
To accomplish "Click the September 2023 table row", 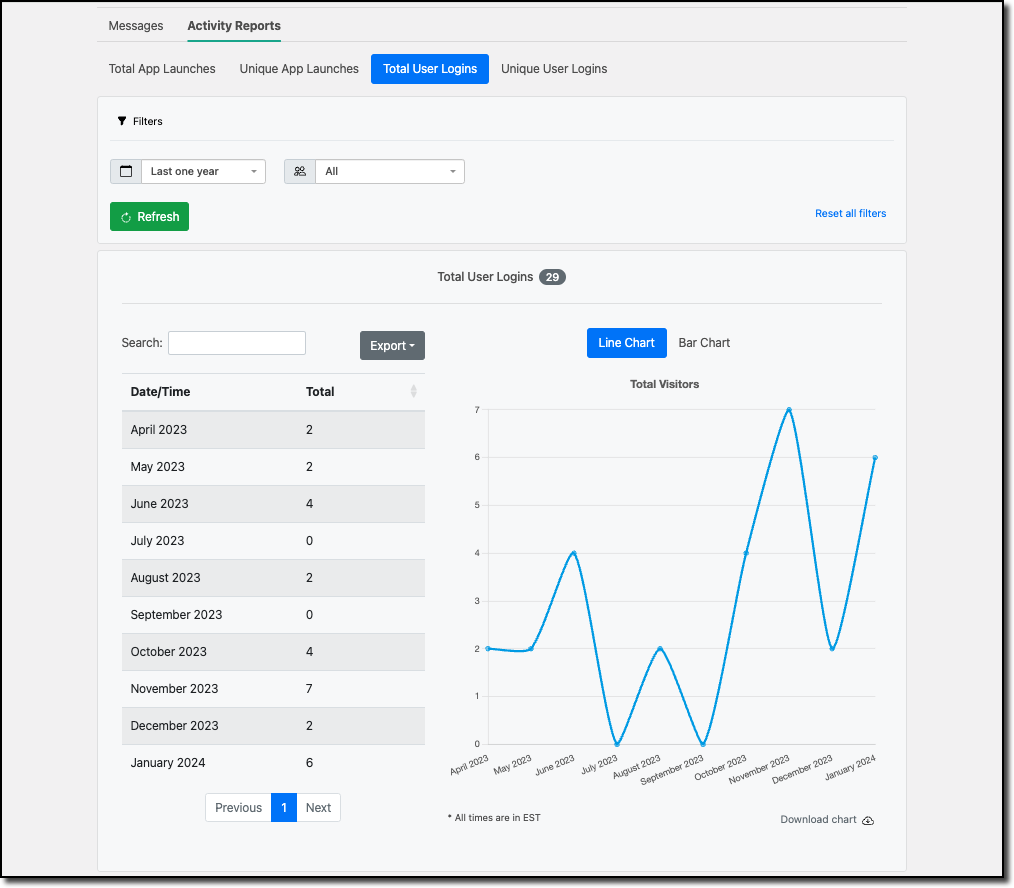I will 274,614.
